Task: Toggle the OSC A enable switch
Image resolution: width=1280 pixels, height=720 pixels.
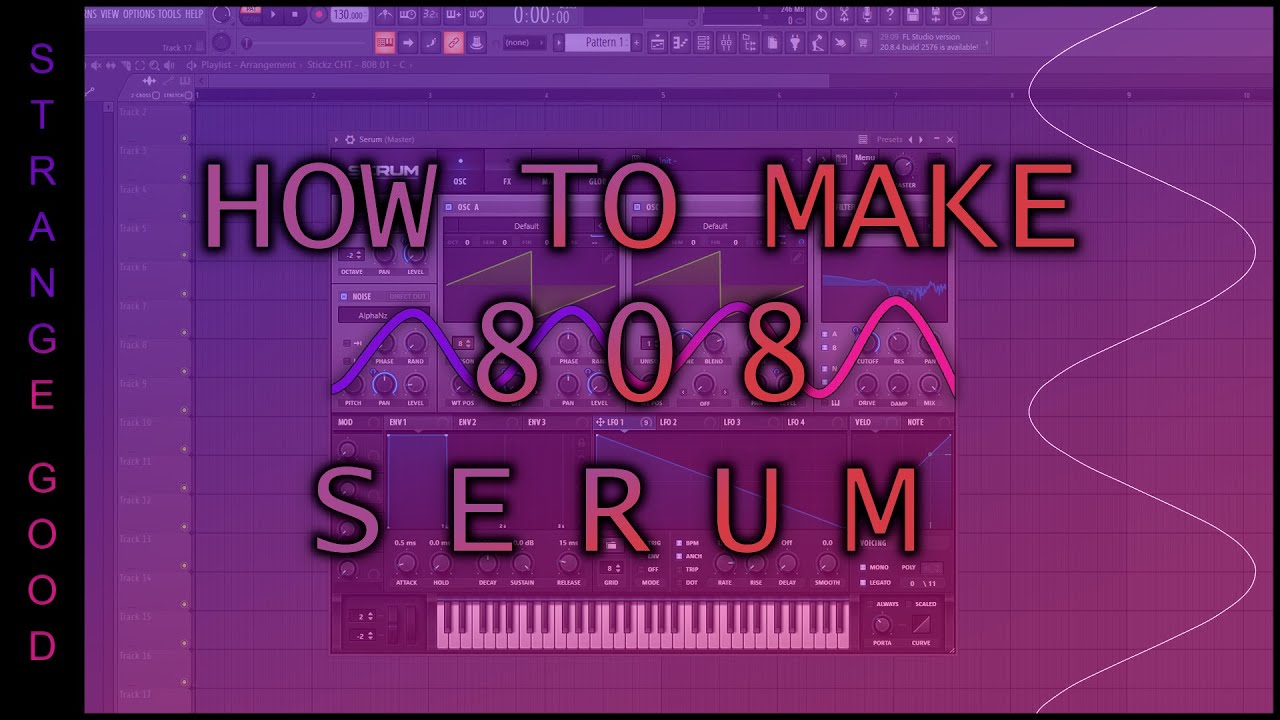Action: click(x=448, y=207)
